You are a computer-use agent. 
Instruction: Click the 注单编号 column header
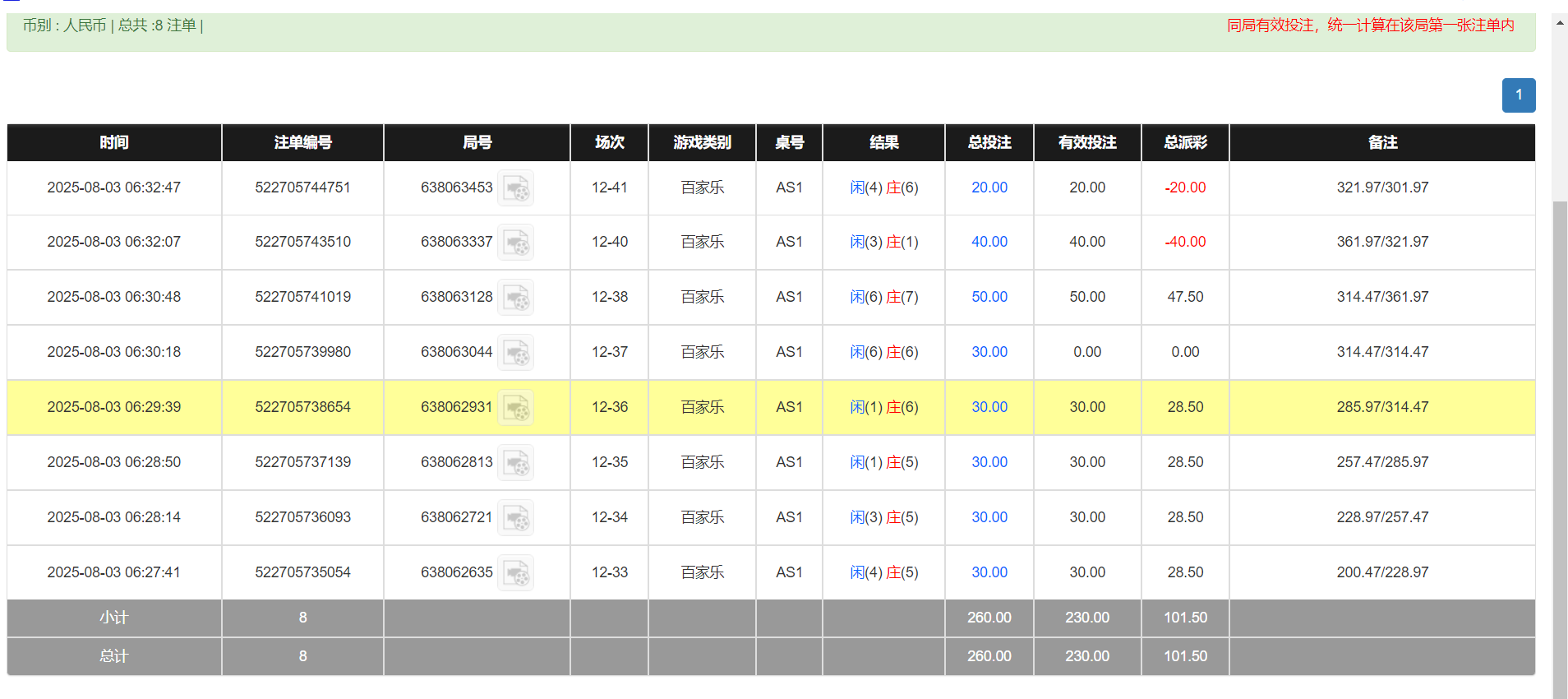pos(302,142)
